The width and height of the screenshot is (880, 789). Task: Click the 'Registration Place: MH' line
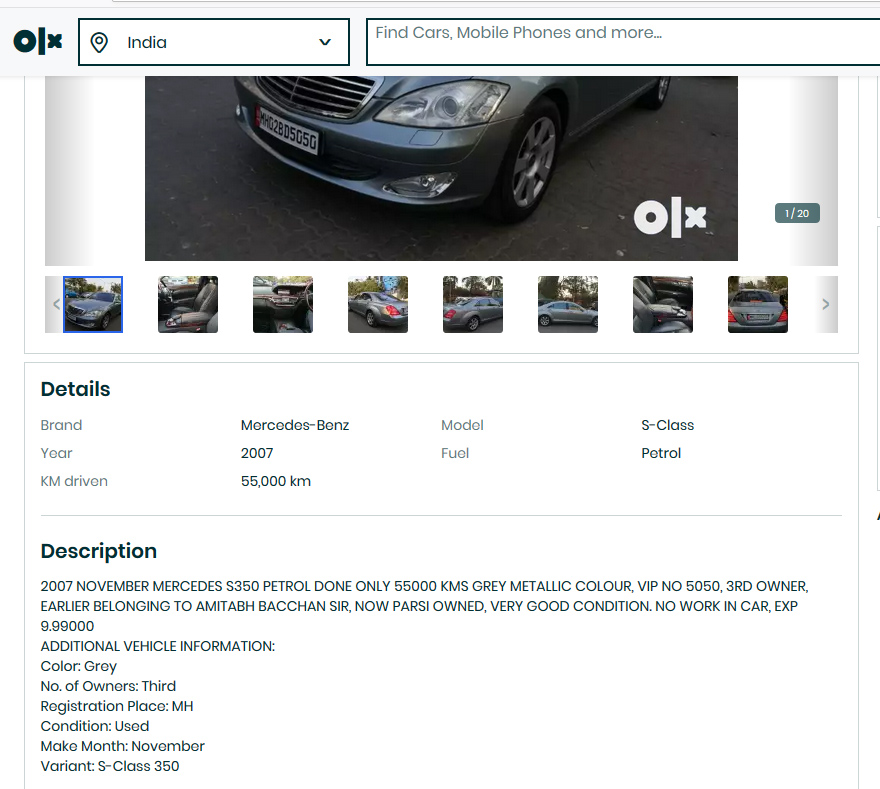click(117, 707)
